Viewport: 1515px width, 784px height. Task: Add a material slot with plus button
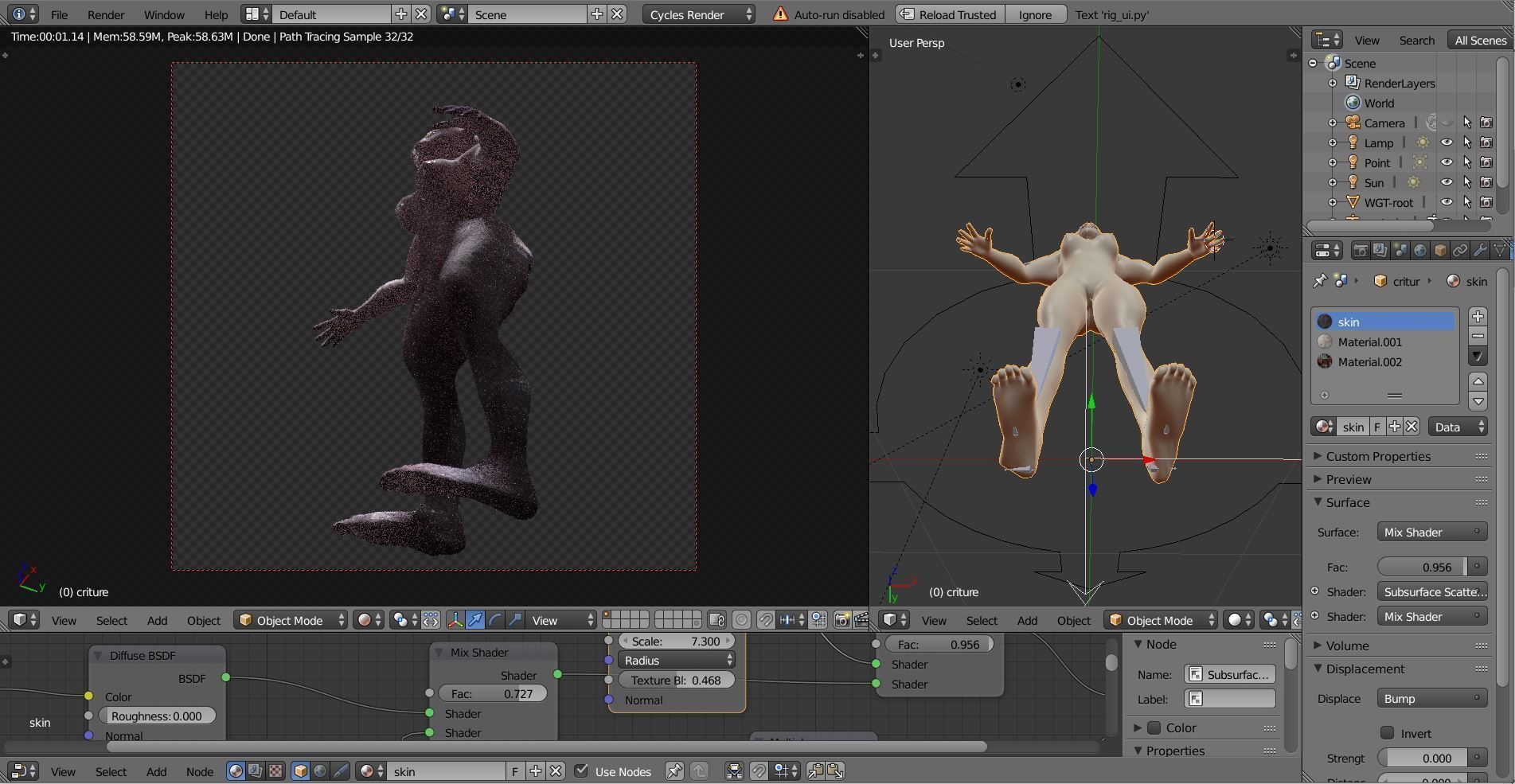pyautogui.click(x=1478, y=317)
